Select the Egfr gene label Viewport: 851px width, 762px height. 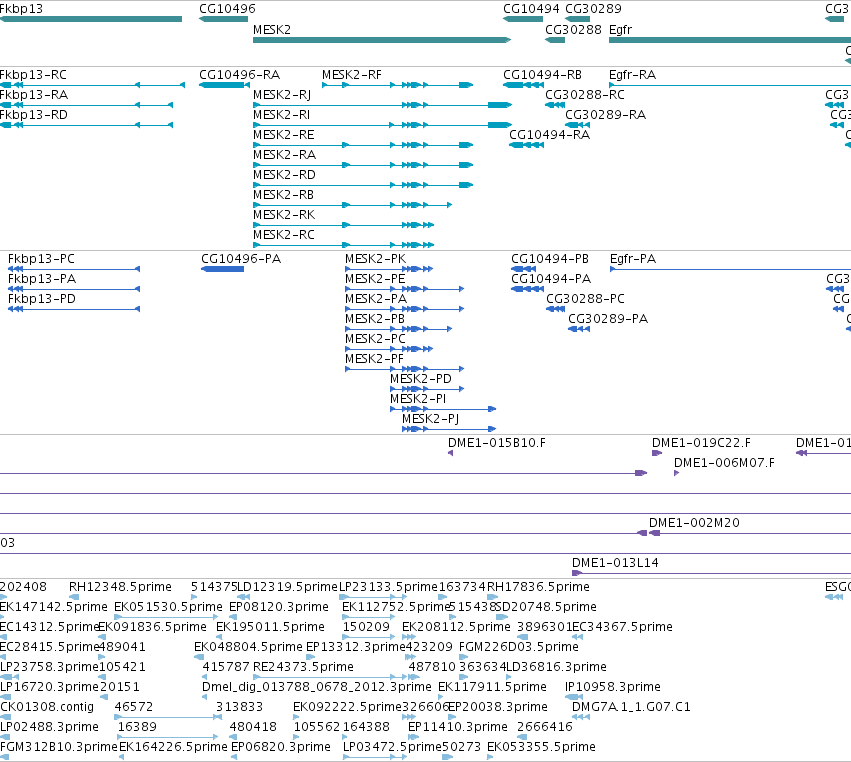click(620, 29)
